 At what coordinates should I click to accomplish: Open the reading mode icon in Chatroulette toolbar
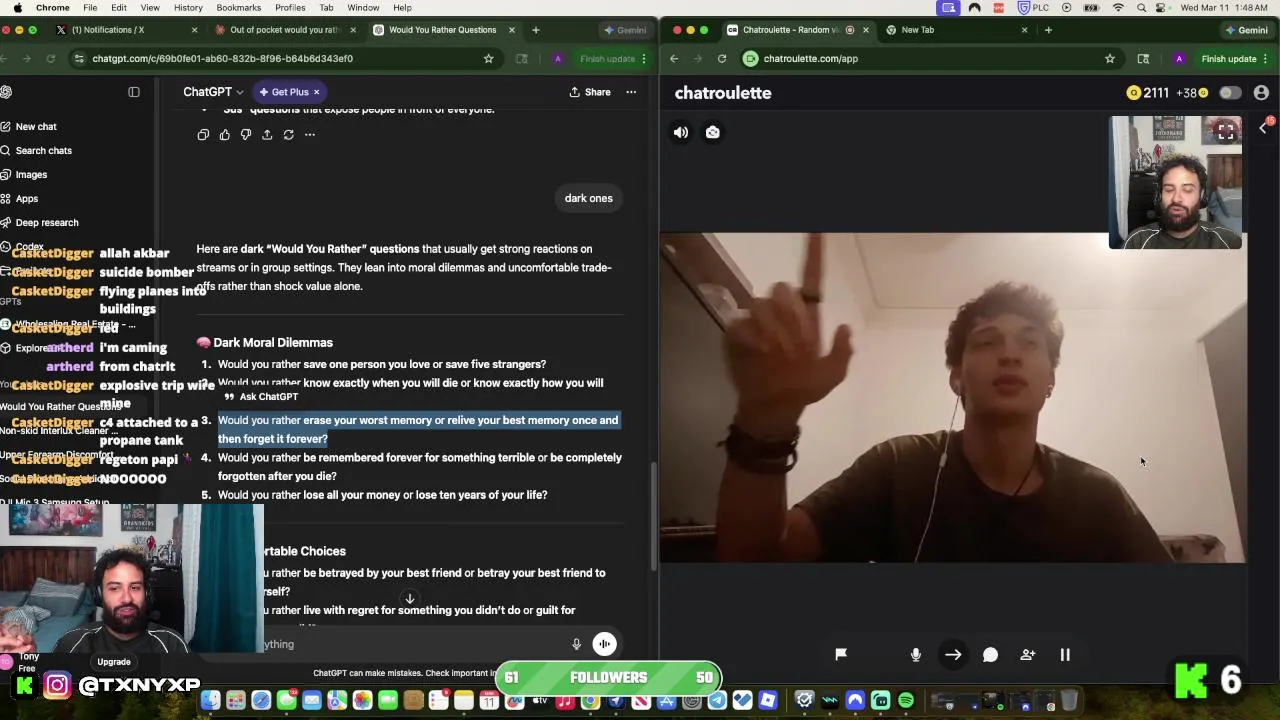1143,59
